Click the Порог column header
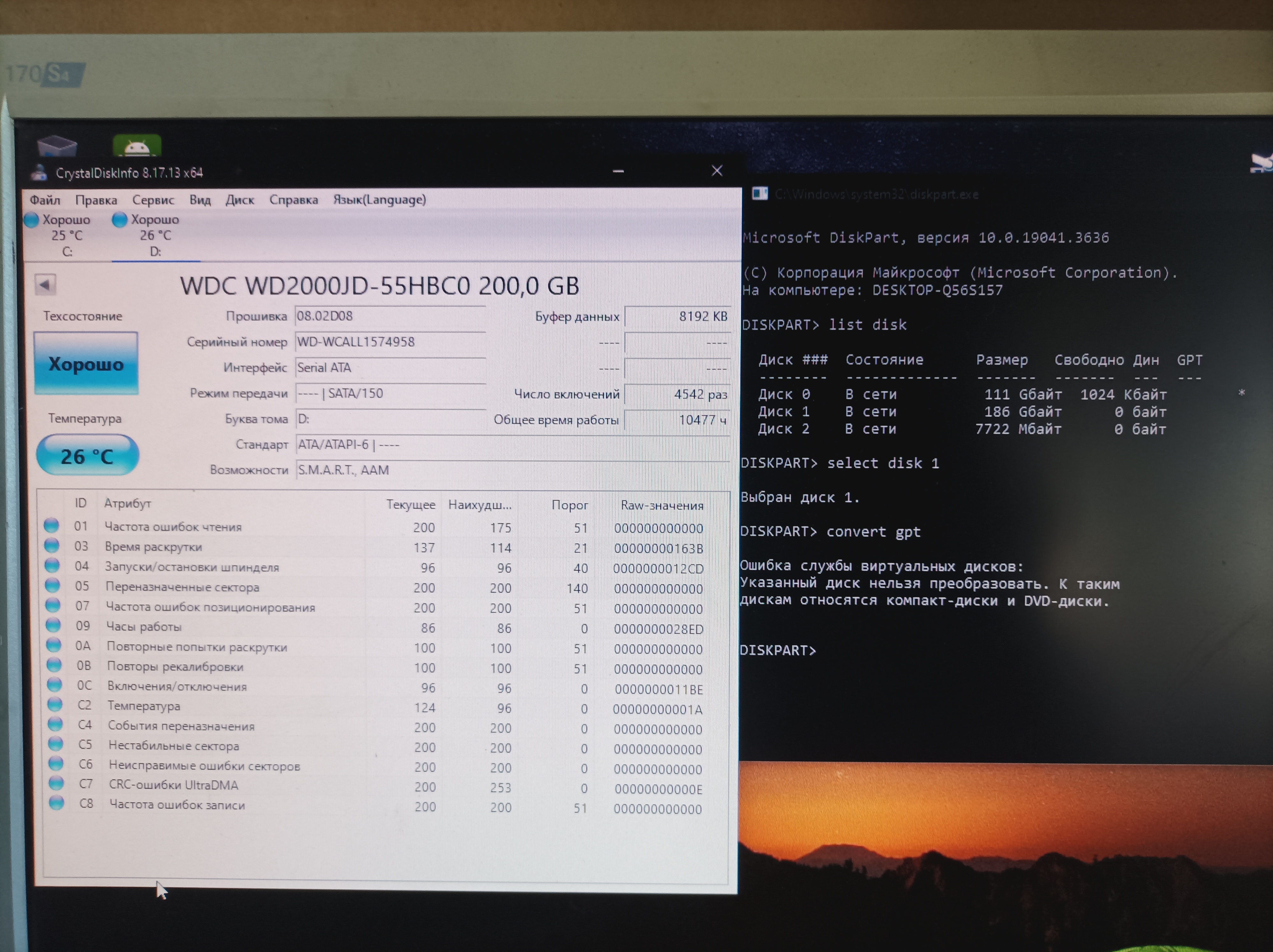The width and height of the screenshot is (1273, 952). pos(570,505)
